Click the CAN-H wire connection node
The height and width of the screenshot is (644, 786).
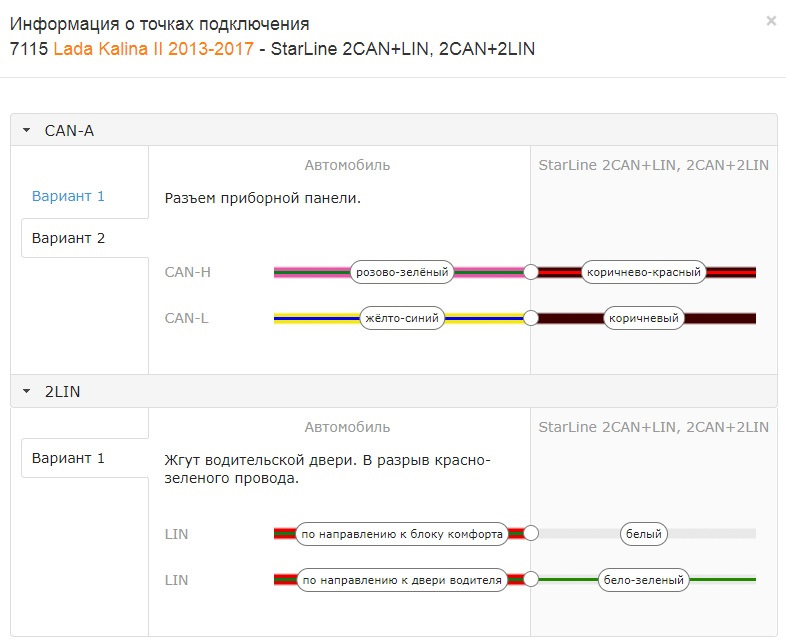(531, 271)
